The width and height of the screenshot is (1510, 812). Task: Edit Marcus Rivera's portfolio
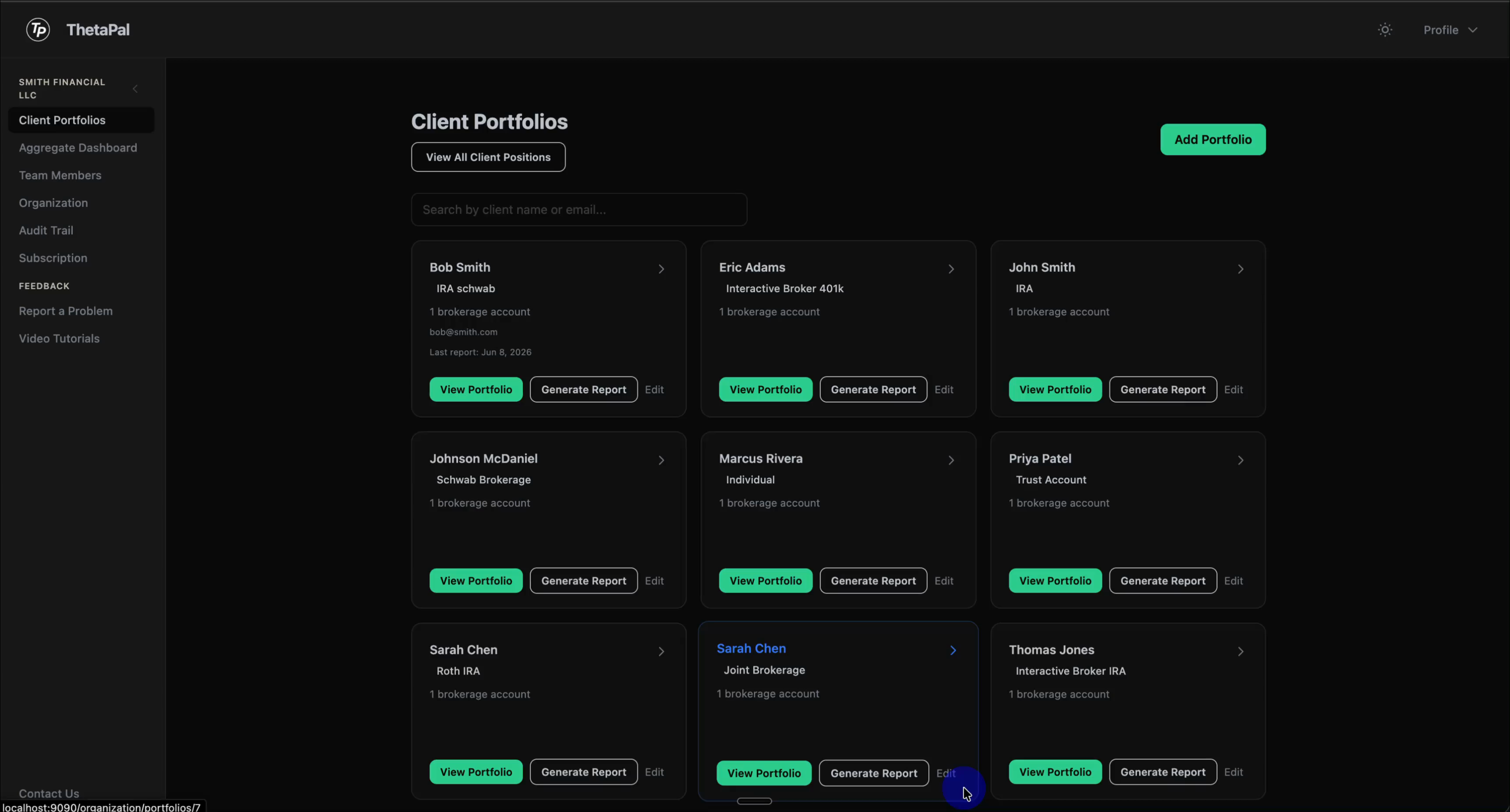pos(944,581)
